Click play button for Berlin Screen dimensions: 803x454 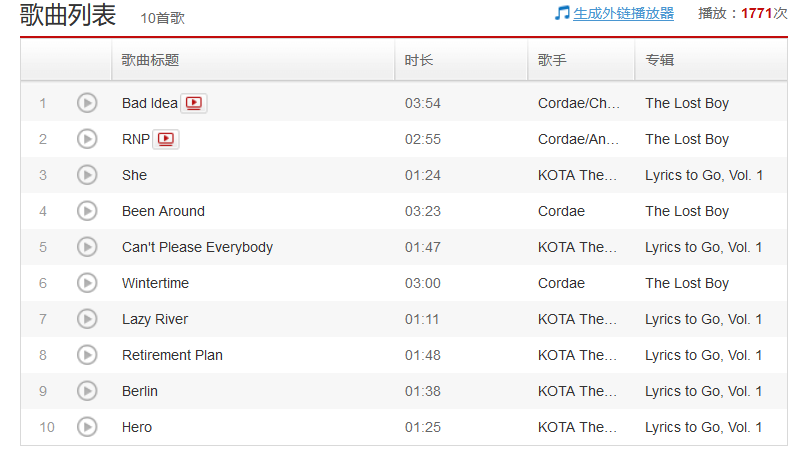pos(87,391)
